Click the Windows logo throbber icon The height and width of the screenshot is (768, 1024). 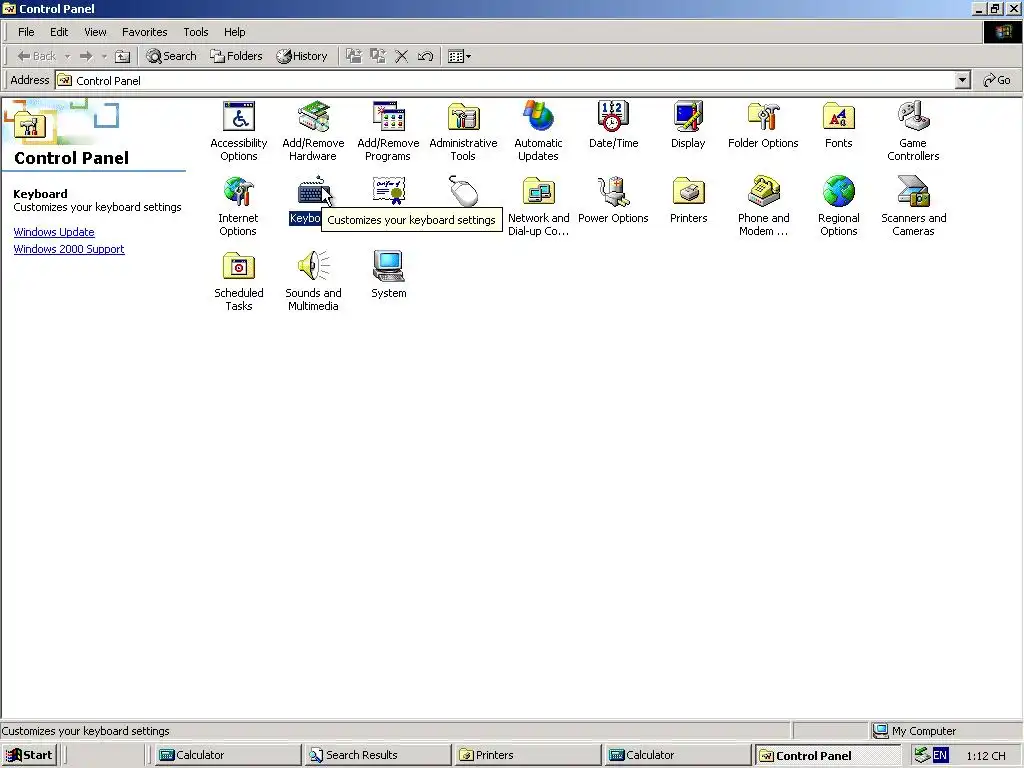(1002, 32)
